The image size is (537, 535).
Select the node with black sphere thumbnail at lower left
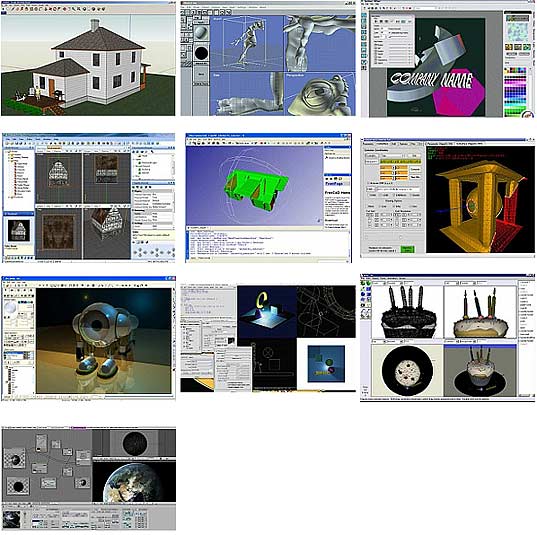[18, 486]
